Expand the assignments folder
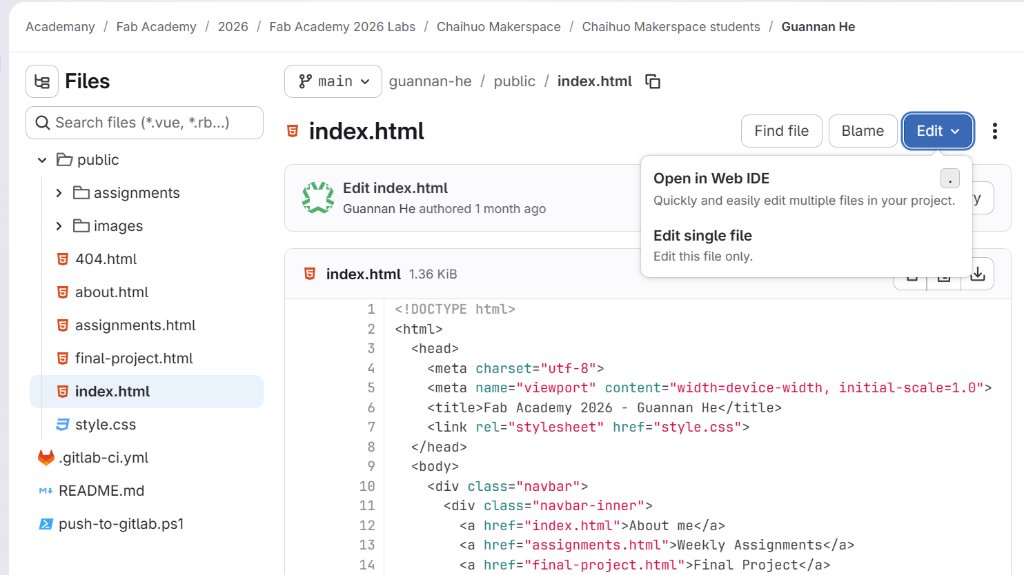 pos(59,193)
